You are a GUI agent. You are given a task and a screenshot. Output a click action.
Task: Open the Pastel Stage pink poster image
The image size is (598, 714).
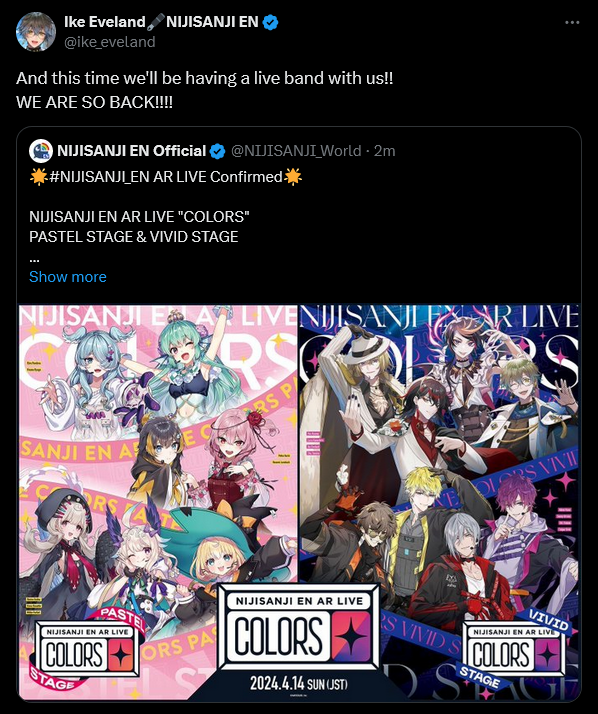click(x=158, y=503)
